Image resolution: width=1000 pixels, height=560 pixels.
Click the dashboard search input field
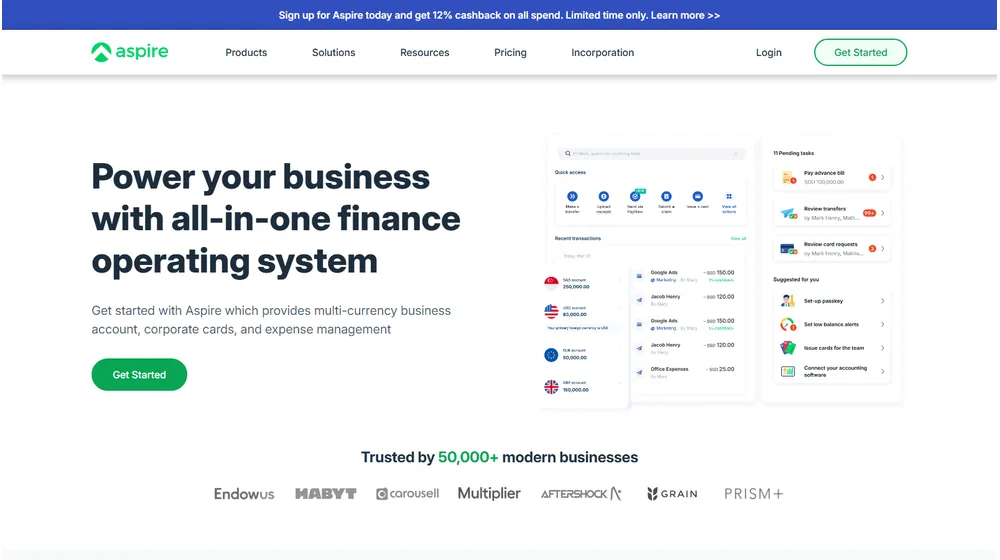652,154
